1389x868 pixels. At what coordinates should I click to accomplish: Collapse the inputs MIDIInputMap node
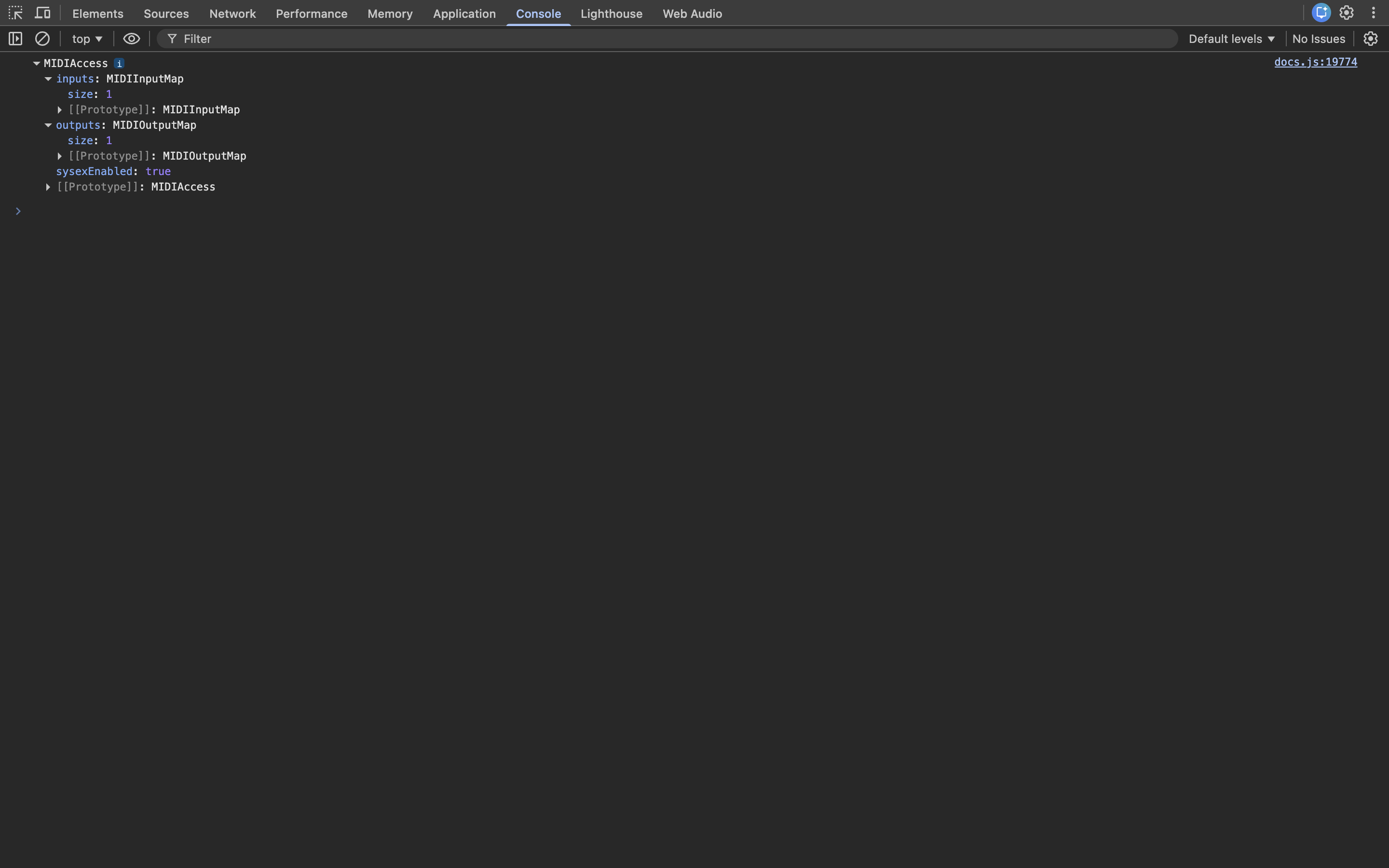point(48,79)
